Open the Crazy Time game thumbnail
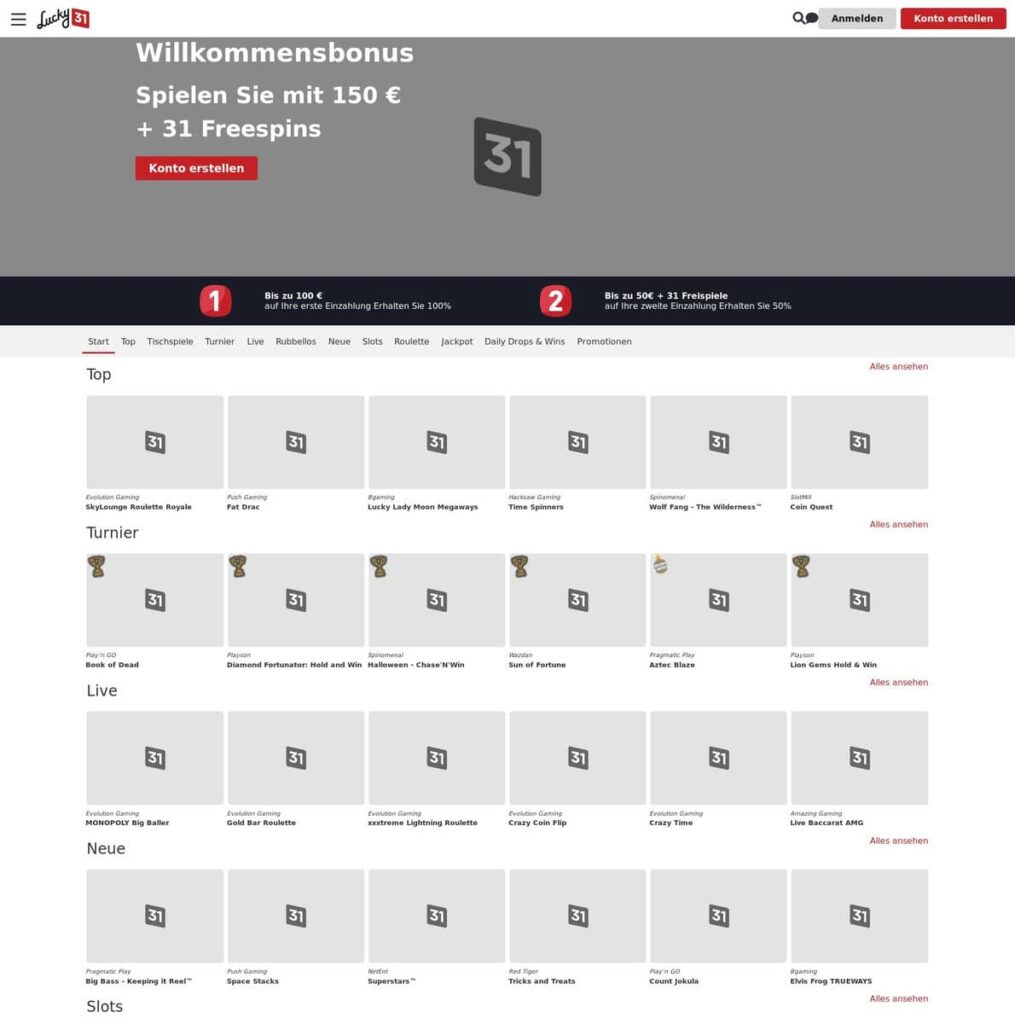Viewport: 1015px width, 1024px height. pyautogui.click(x=718, y=758)
